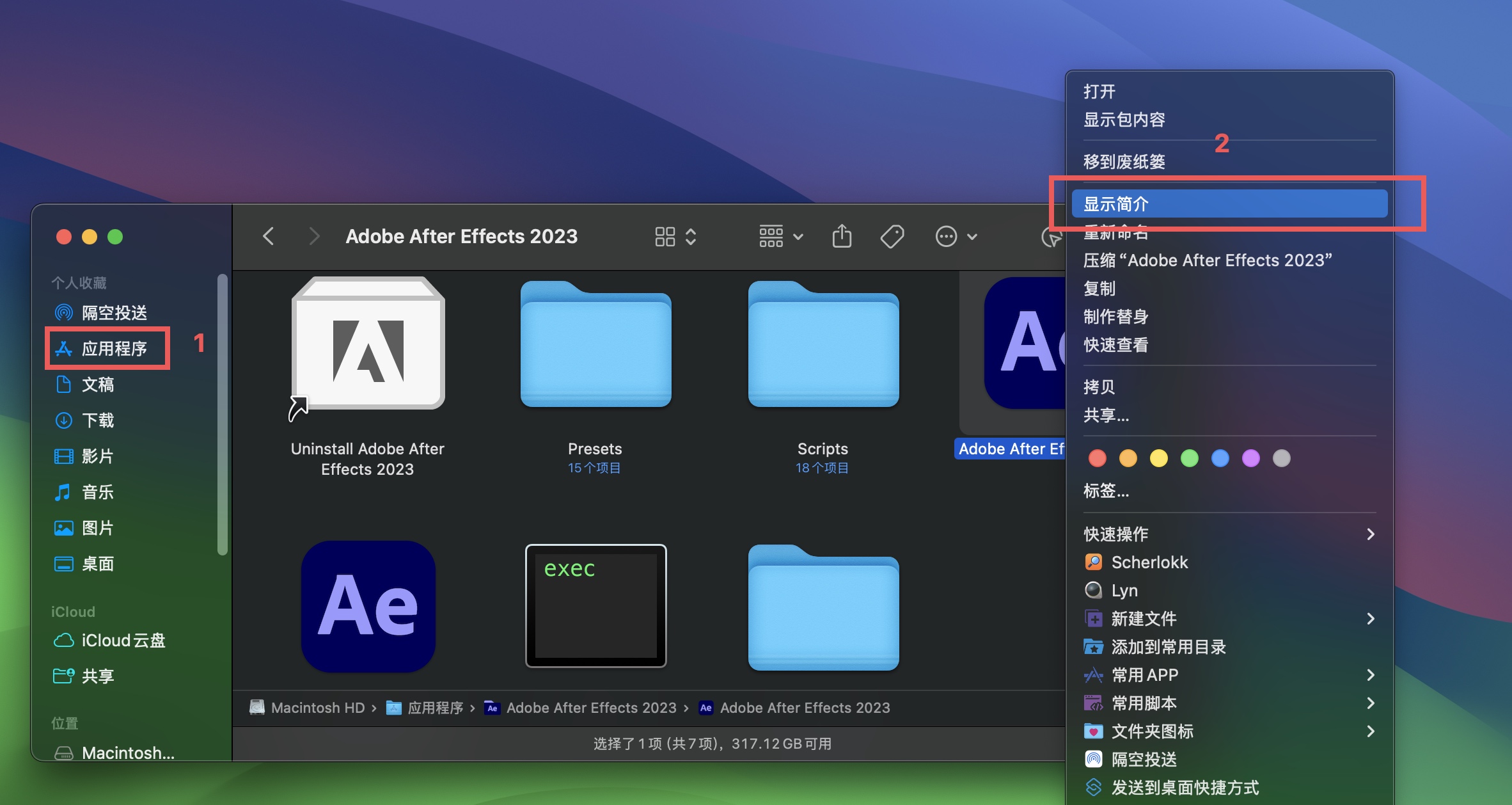The image size is (1512, 805).
Task: Choose Quick Look (快速查看)
Action: click(1229, 345)
